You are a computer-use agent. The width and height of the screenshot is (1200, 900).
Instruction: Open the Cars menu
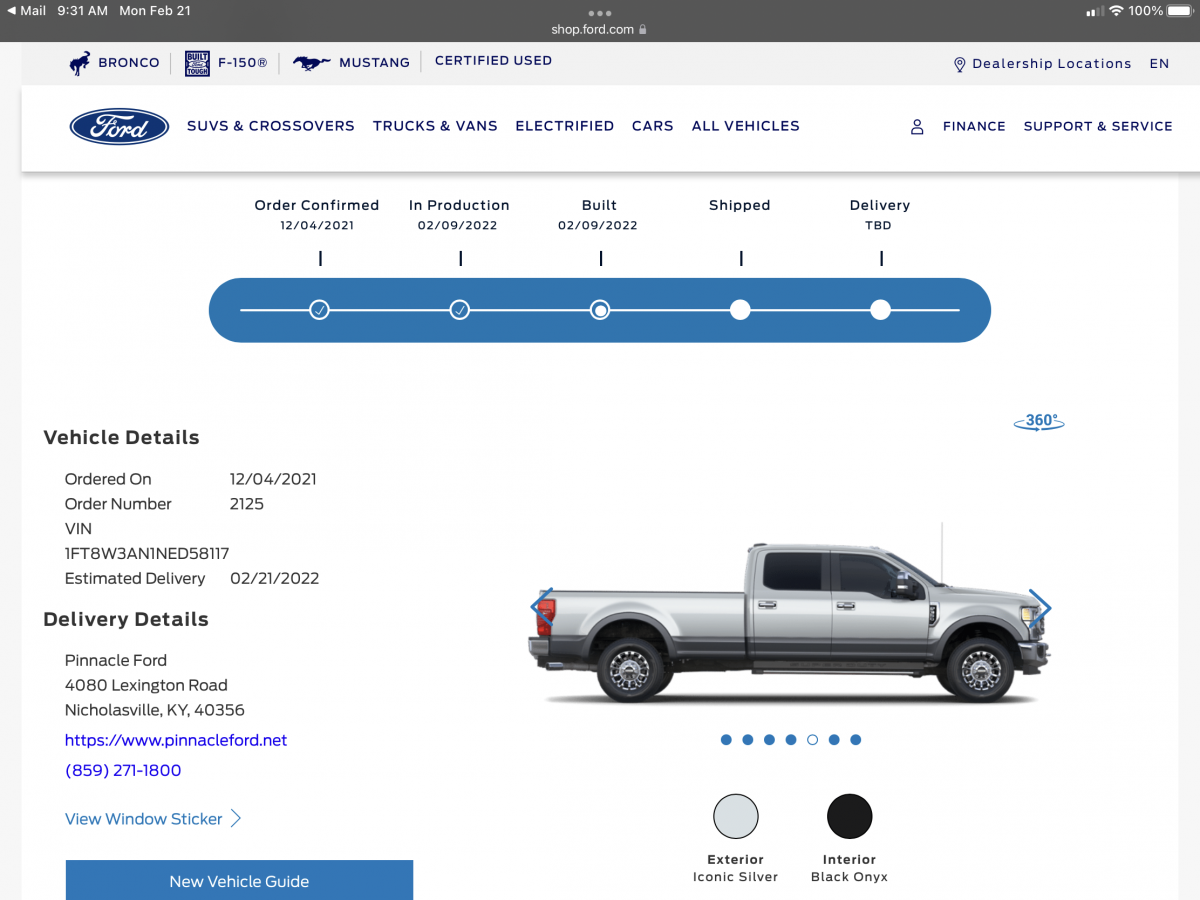[x=653, y=126]
